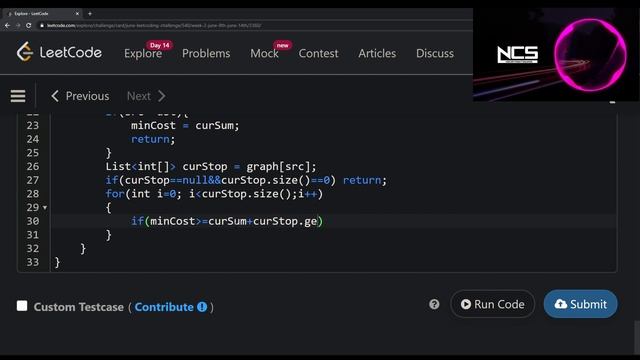
Task: Open the Discuss page
Action: [x=435, y=53]
